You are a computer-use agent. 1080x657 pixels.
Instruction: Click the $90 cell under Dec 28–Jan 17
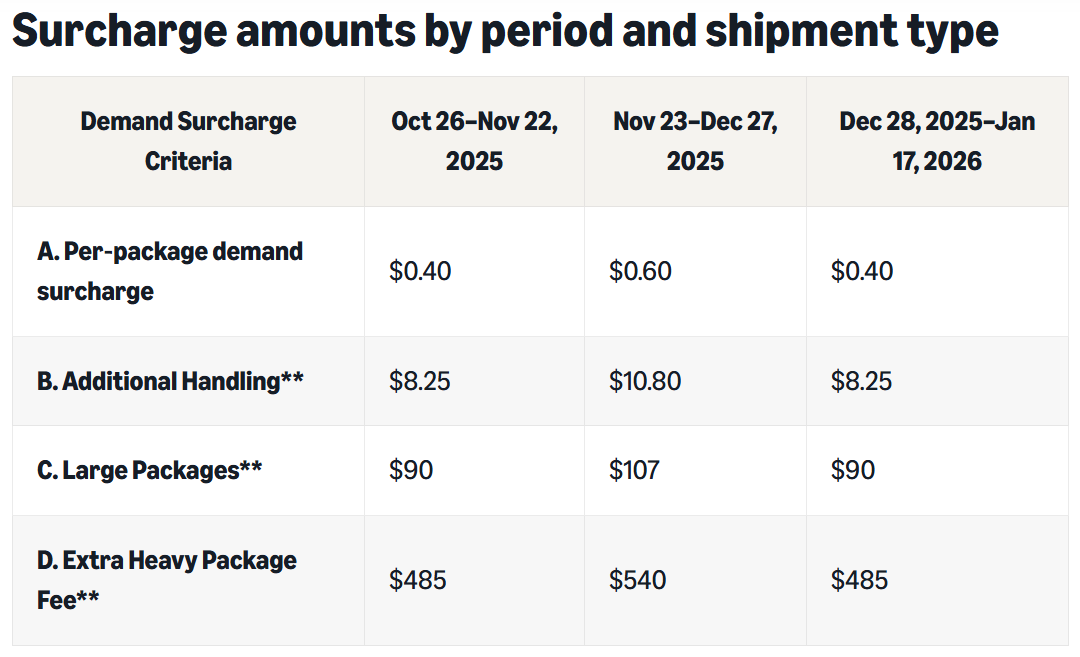click(853, 470)
